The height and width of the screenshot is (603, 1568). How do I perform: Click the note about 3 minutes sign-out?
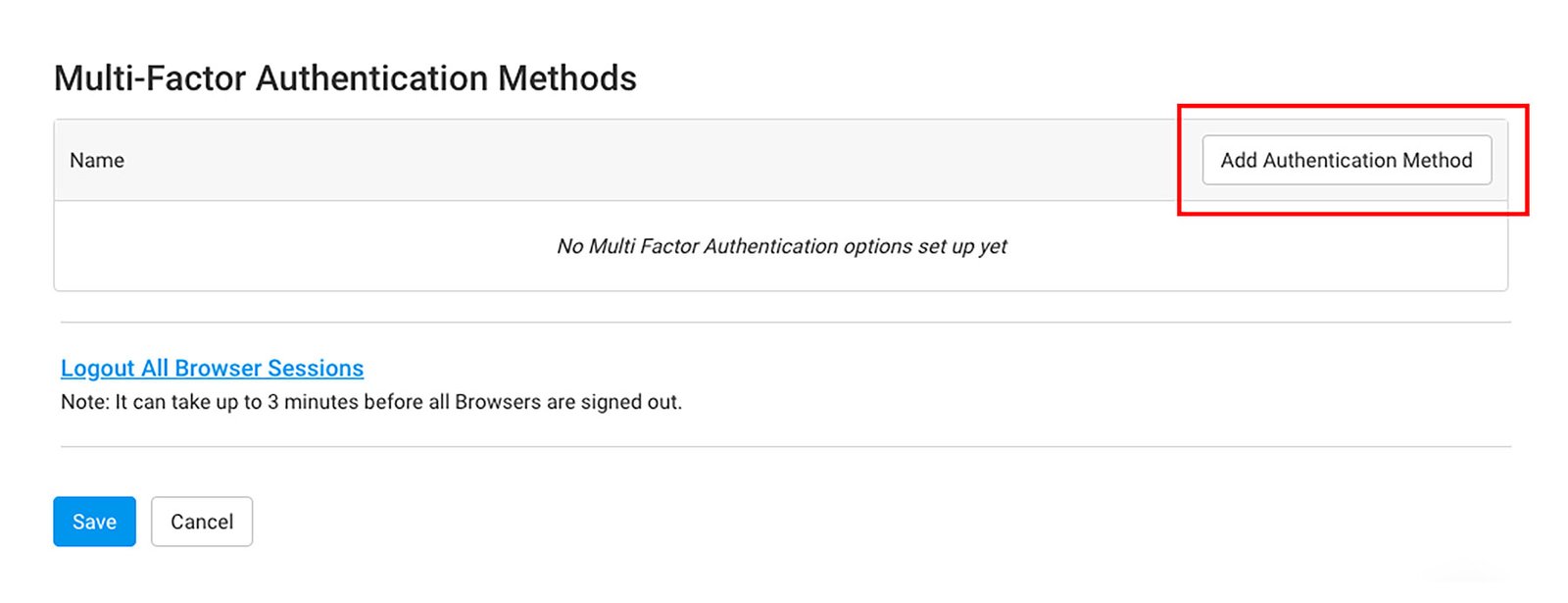coord(371,402)
